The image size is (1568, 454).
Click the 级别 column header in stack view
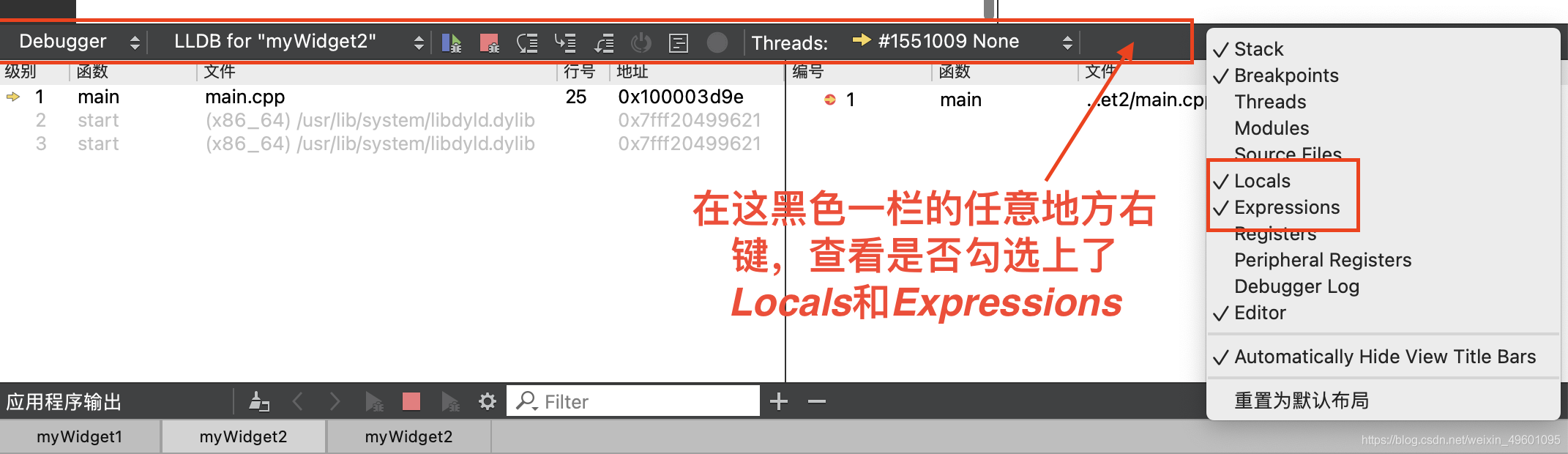pyautogui.click(x=20, y=72)
